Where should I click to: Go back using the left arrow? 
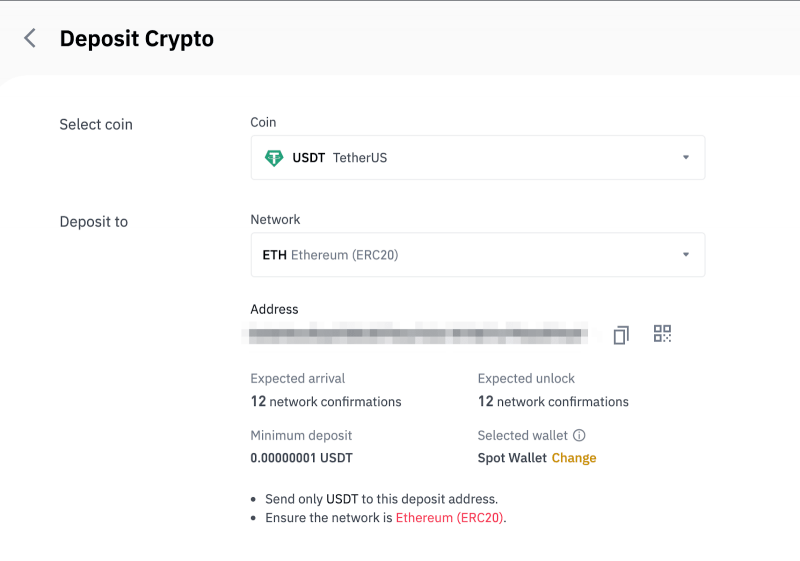(30, 39)
